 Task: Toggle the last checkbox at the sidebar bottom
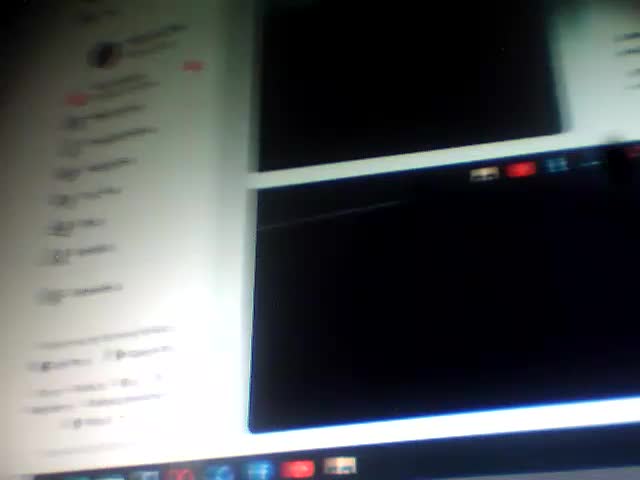click(77, 423)
